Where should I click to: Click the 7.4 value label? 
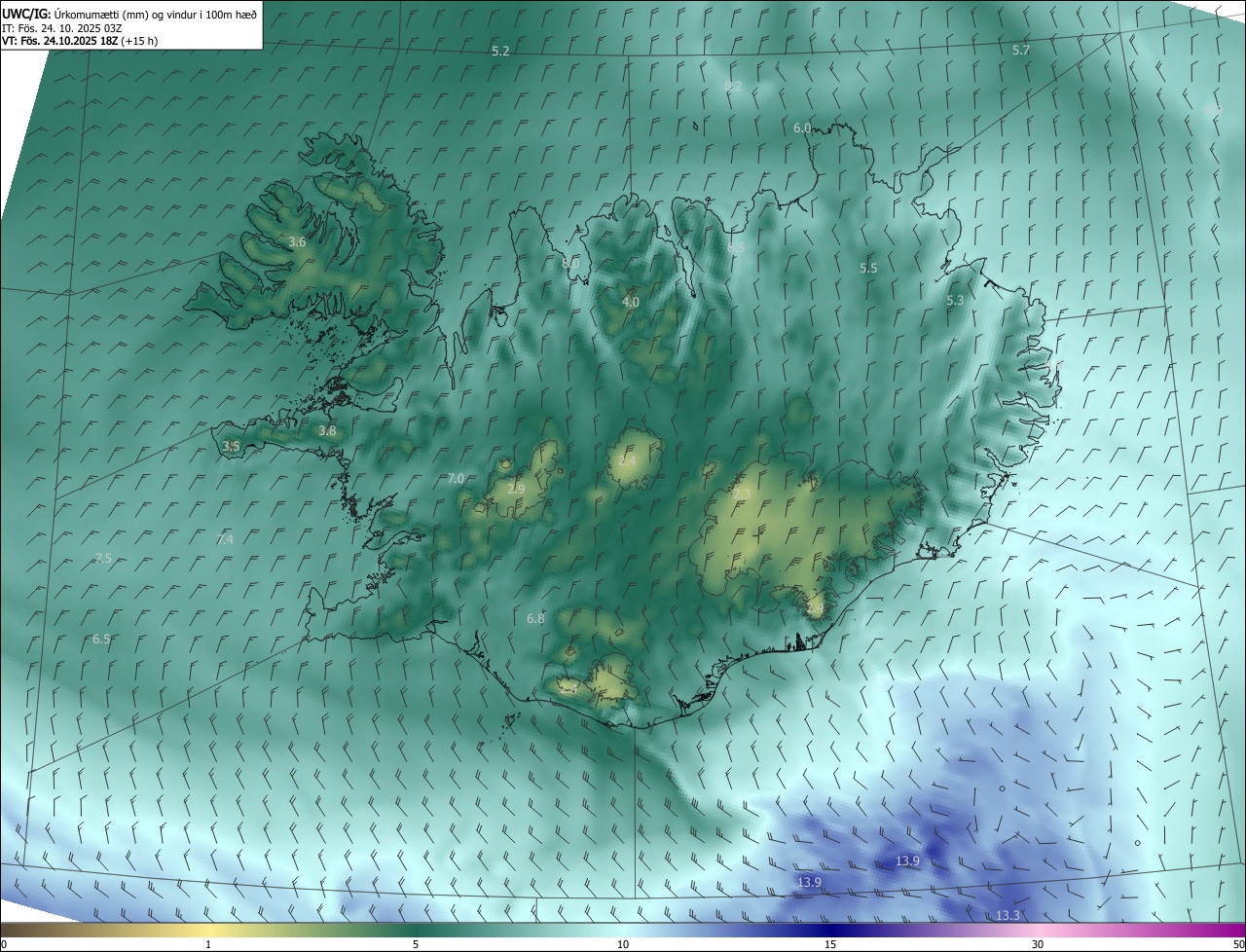click(225, 539)
